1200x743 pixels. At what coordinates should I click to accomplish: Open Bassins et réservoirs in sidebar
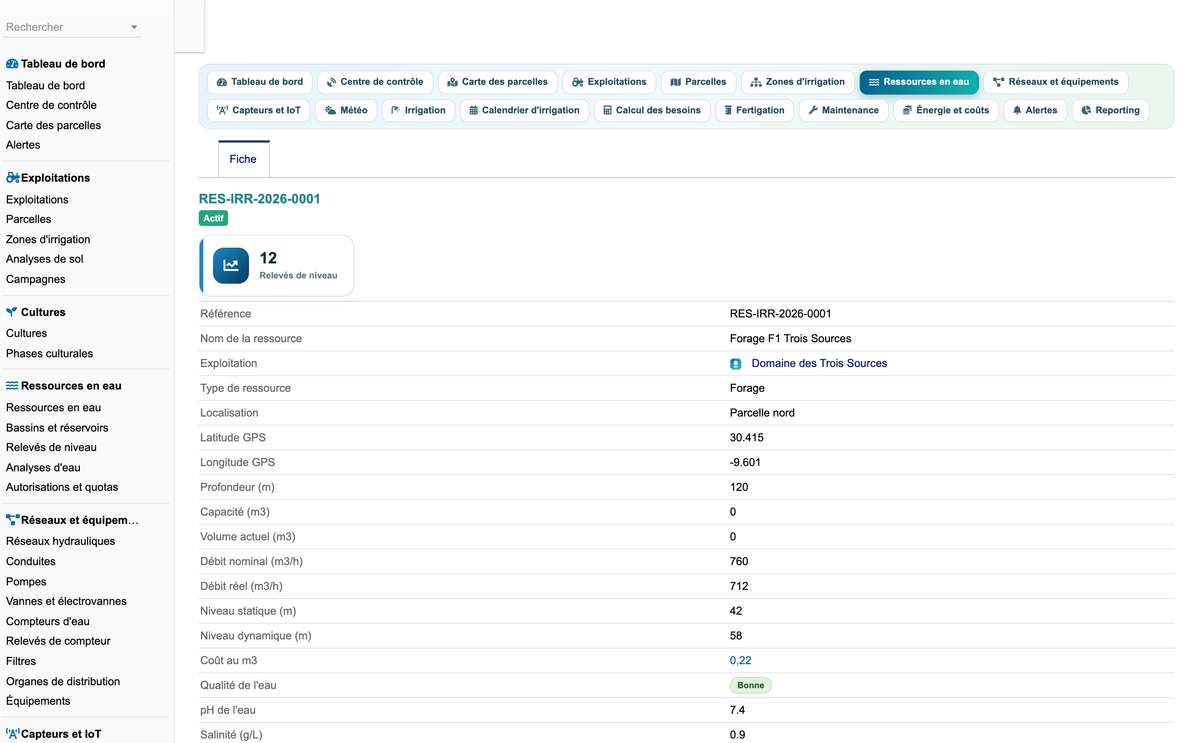pos(57,428)
